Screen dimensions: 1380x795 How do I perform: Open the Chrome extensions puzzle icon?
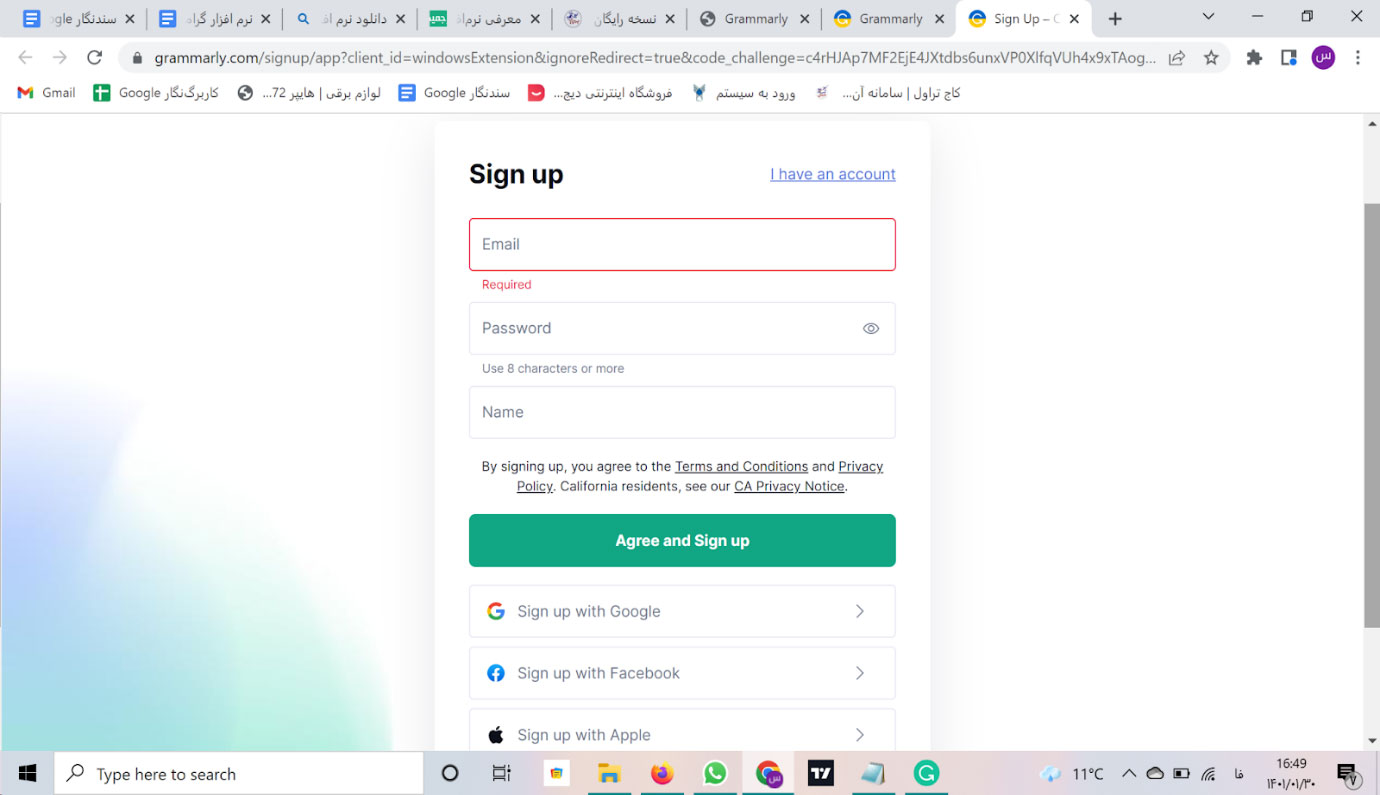tap(1254, 58)
